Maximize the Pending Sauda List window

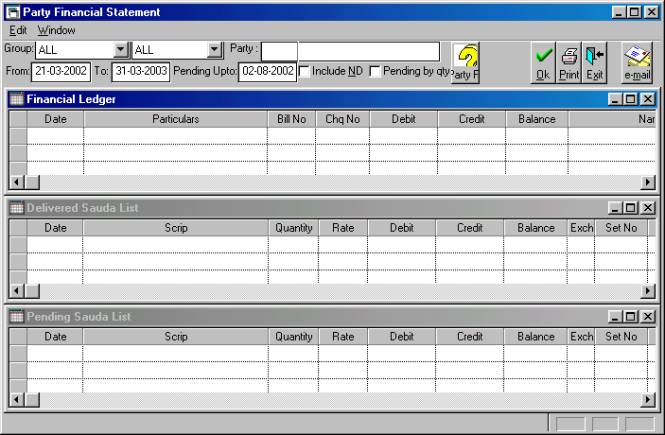pos(630,317)
